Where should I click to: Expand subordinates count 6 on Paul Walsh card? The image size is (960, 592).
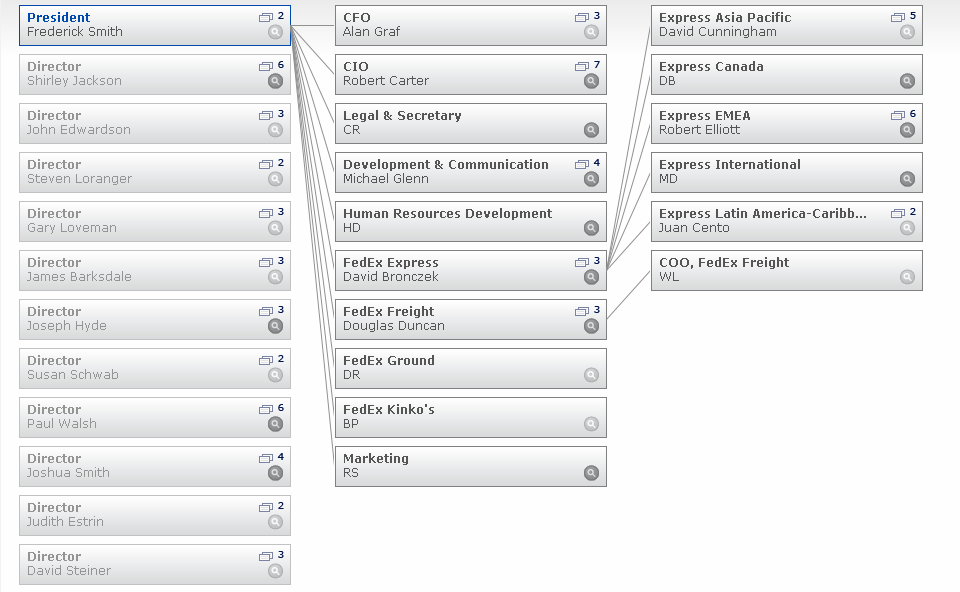[271, 408]
